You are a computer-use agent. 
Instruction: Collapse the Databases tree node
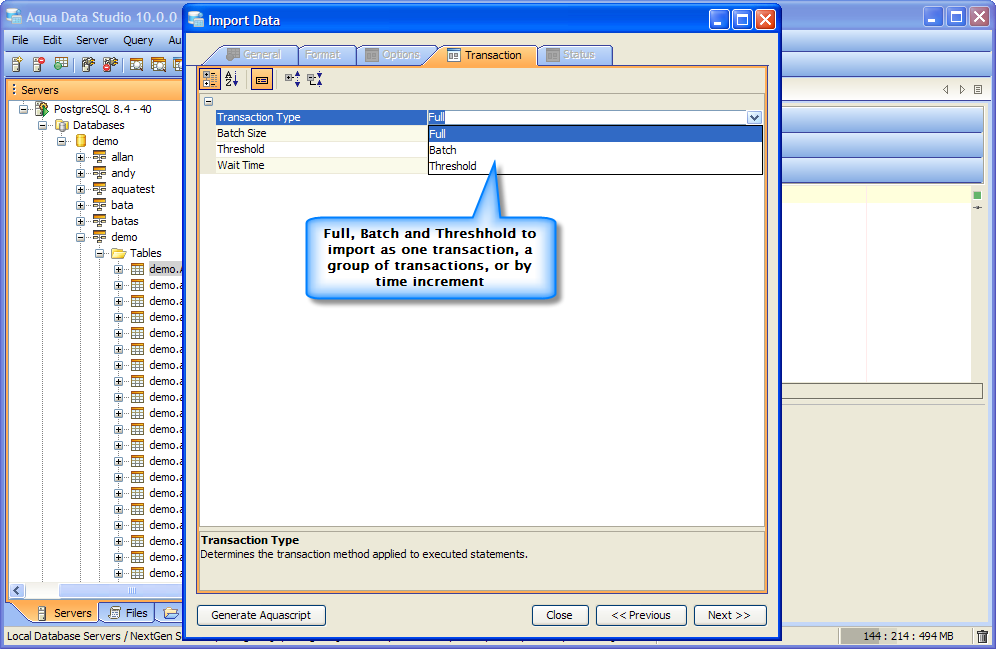pyautogui.click(x=43, y=125)
